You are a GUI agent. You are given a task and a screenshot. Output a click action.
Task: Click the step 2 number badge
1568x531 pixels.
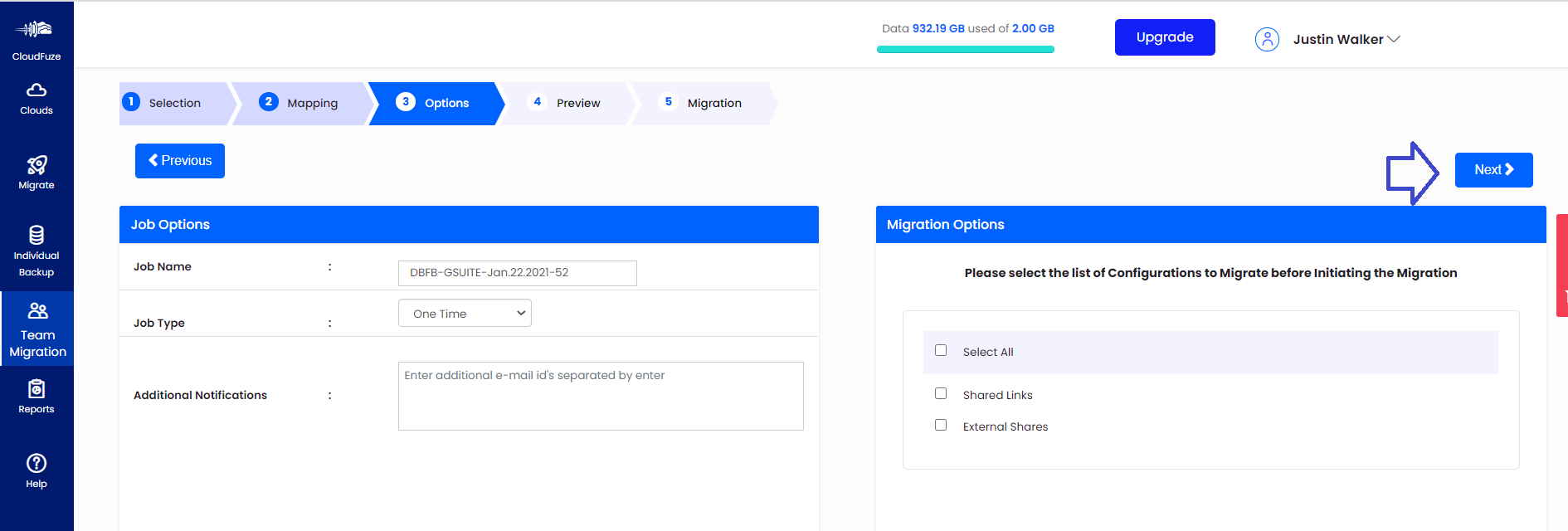pyautogui.click(x=269, y=102)
